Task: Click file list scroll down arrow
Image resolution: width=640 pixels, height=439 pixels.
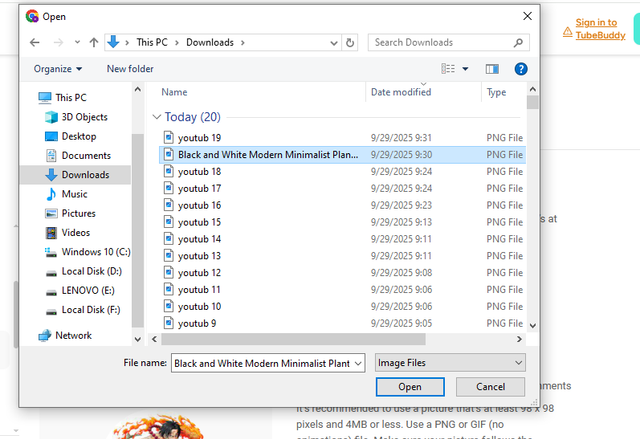Action: tap(532, 326)
